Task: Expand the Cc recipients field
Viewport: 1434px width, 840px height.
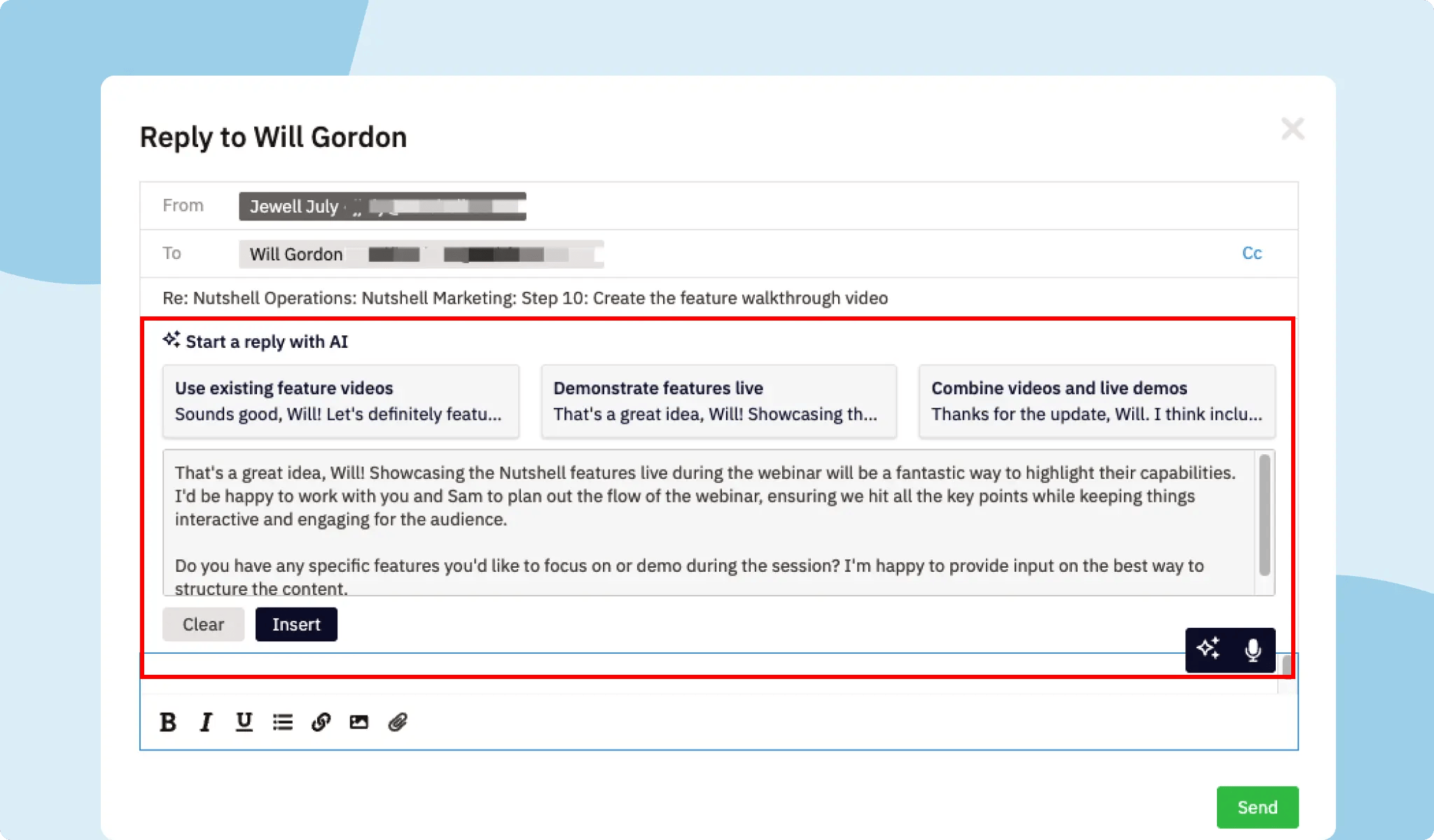Action: 1252,253
